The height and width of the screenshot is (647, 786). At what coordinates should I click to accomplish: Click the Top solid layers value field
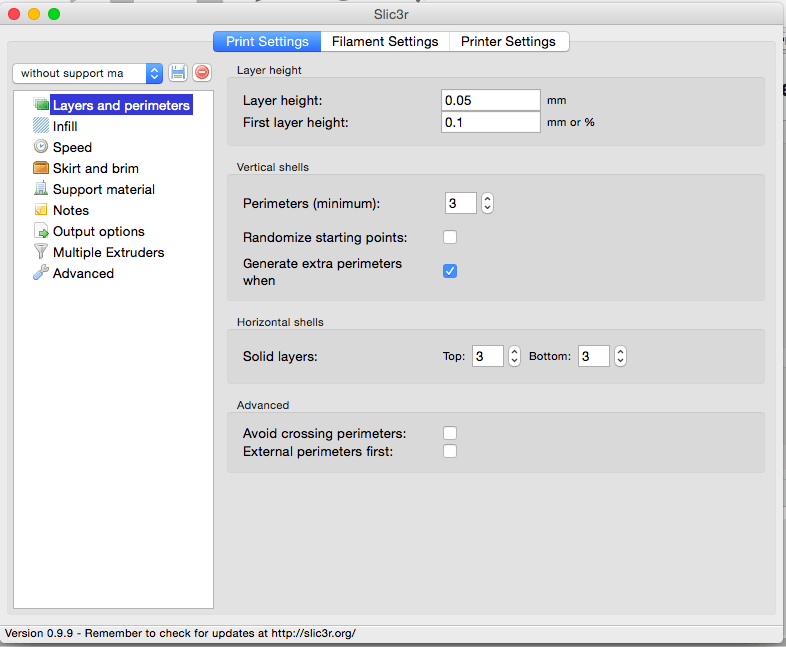[x=488, y=356]
